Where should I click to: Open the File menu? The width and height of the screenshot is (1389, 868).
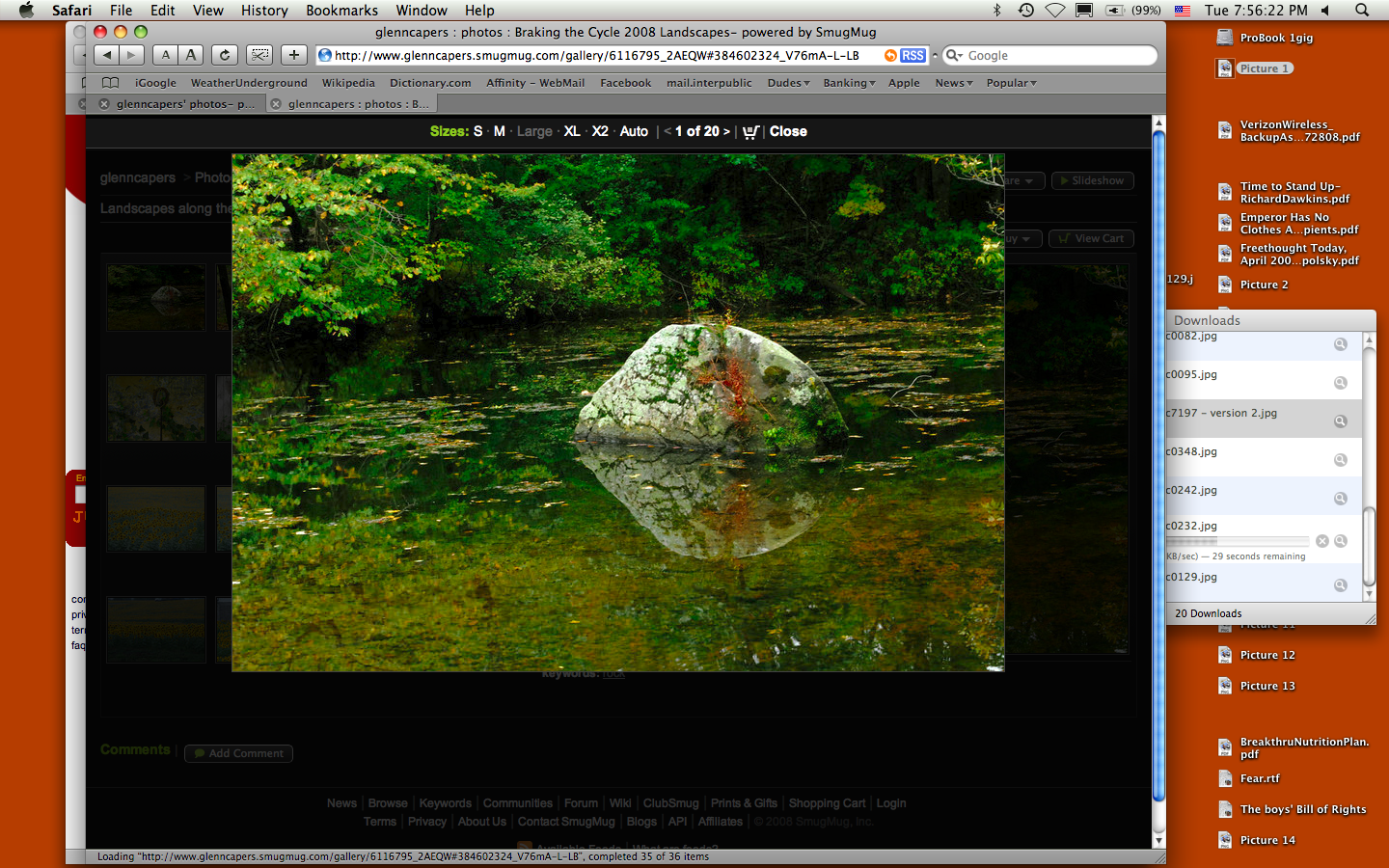click(x=122, y=10)
